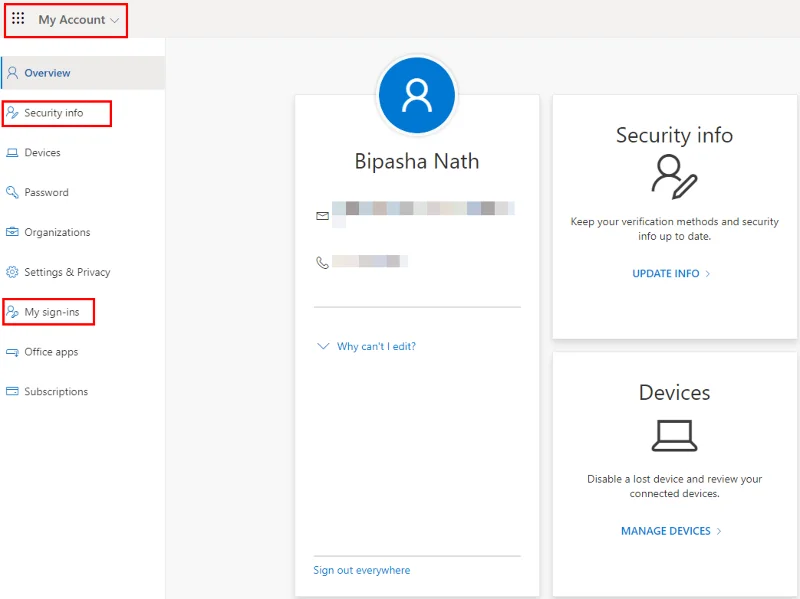
Task: Open Settings & Privacy via its gear icon
Action: 12,271
